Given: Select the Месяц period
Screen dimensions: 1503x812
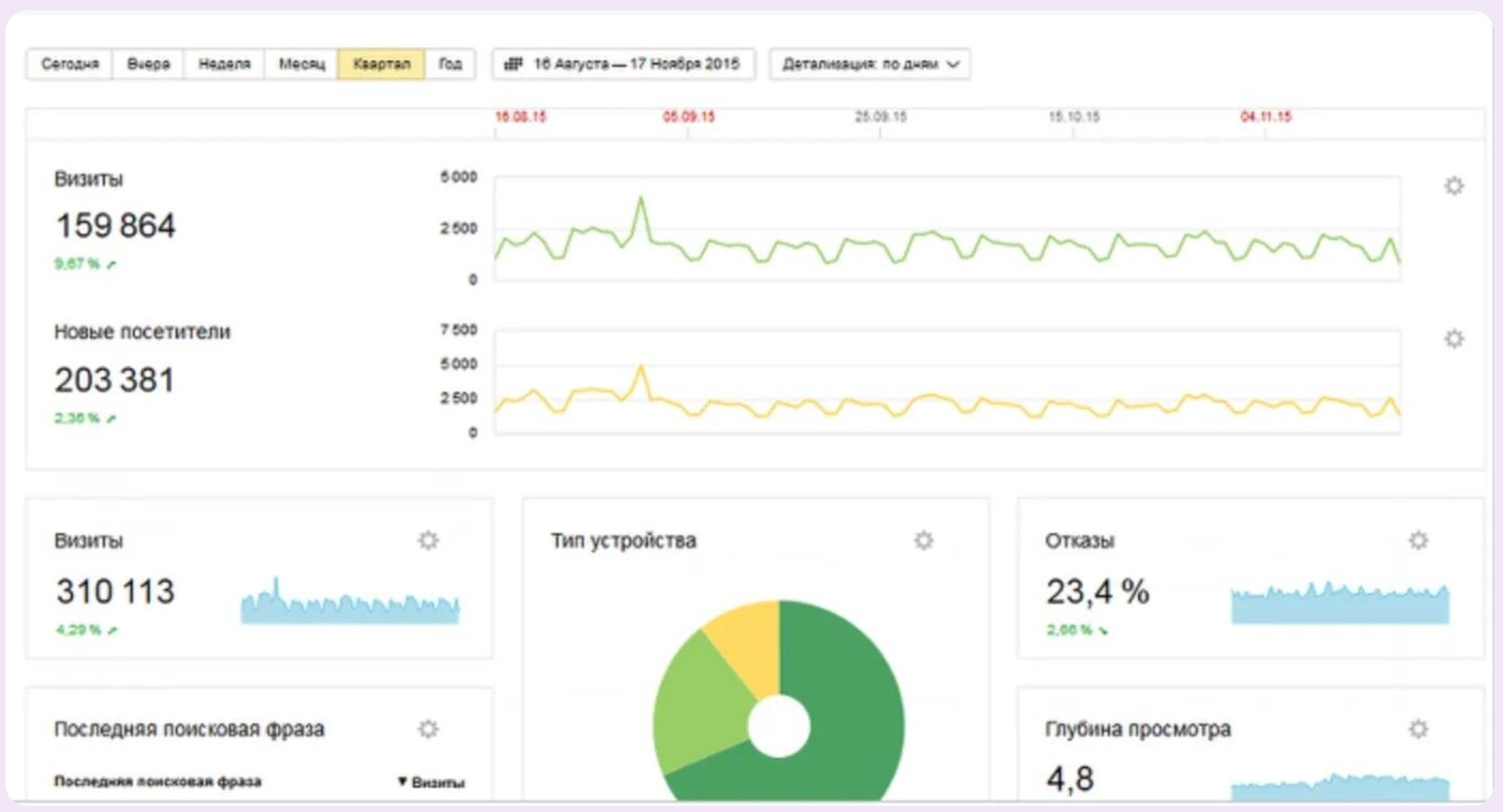Looking at the screenshot, I should coord(302,64).
